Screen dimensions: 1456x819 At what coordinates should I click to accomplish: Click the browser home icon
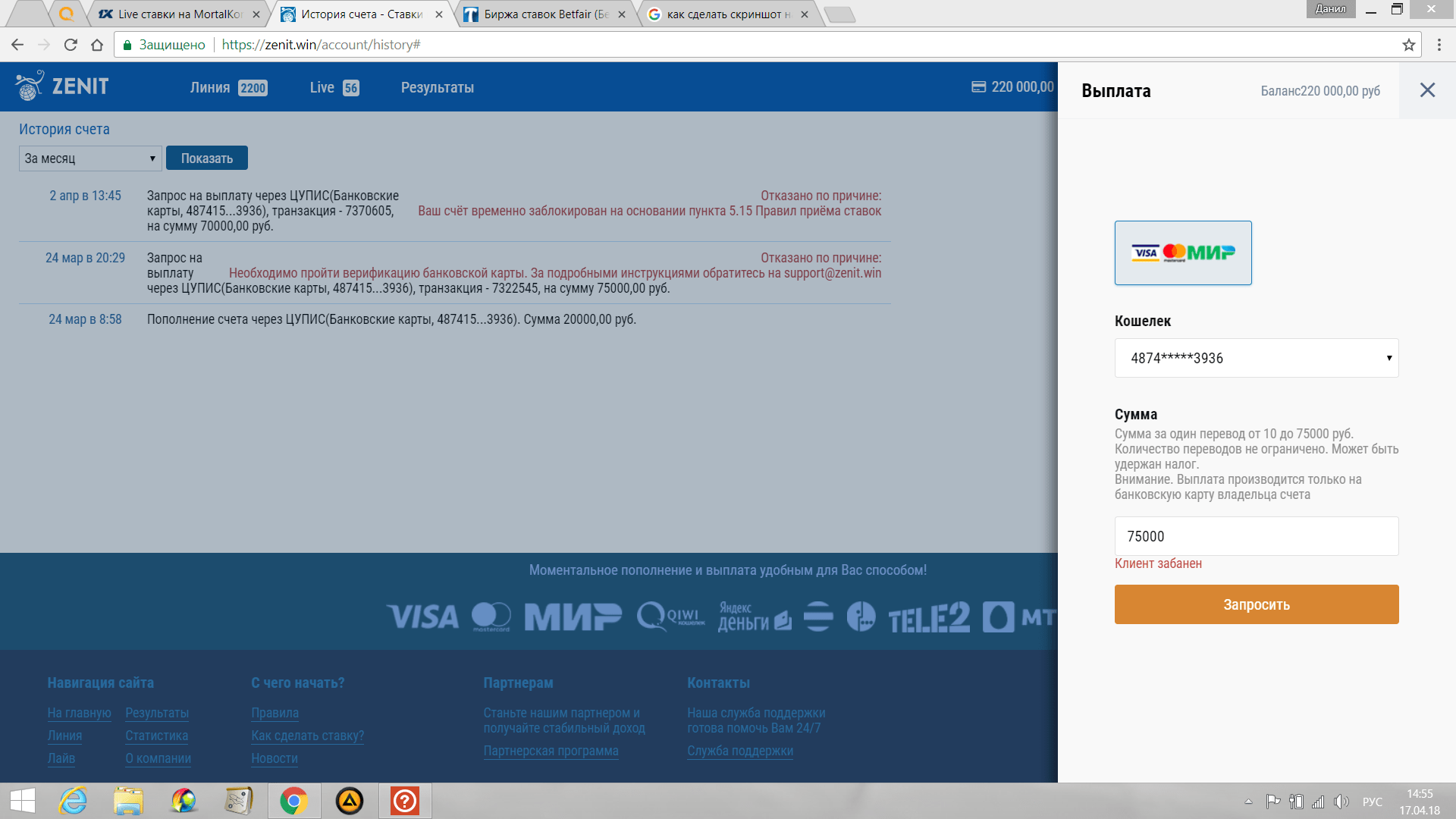97,45
